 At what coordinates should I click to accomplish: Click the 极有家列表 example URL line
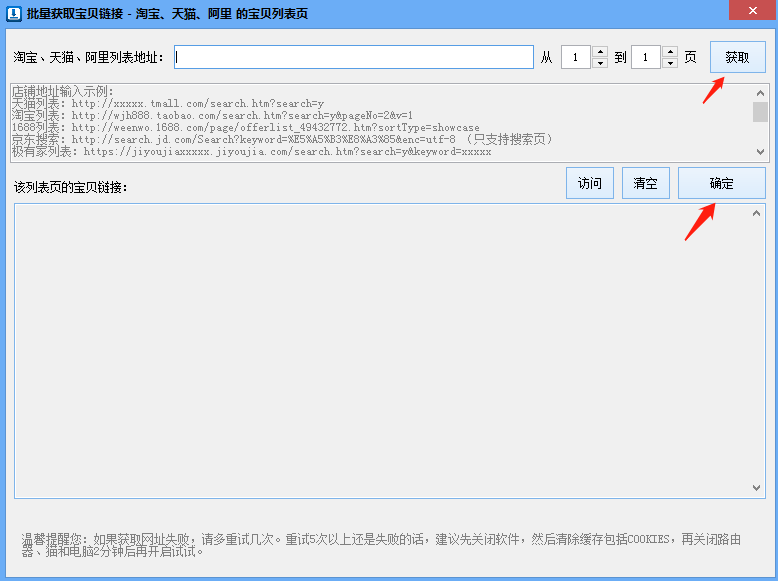point(252,151)
